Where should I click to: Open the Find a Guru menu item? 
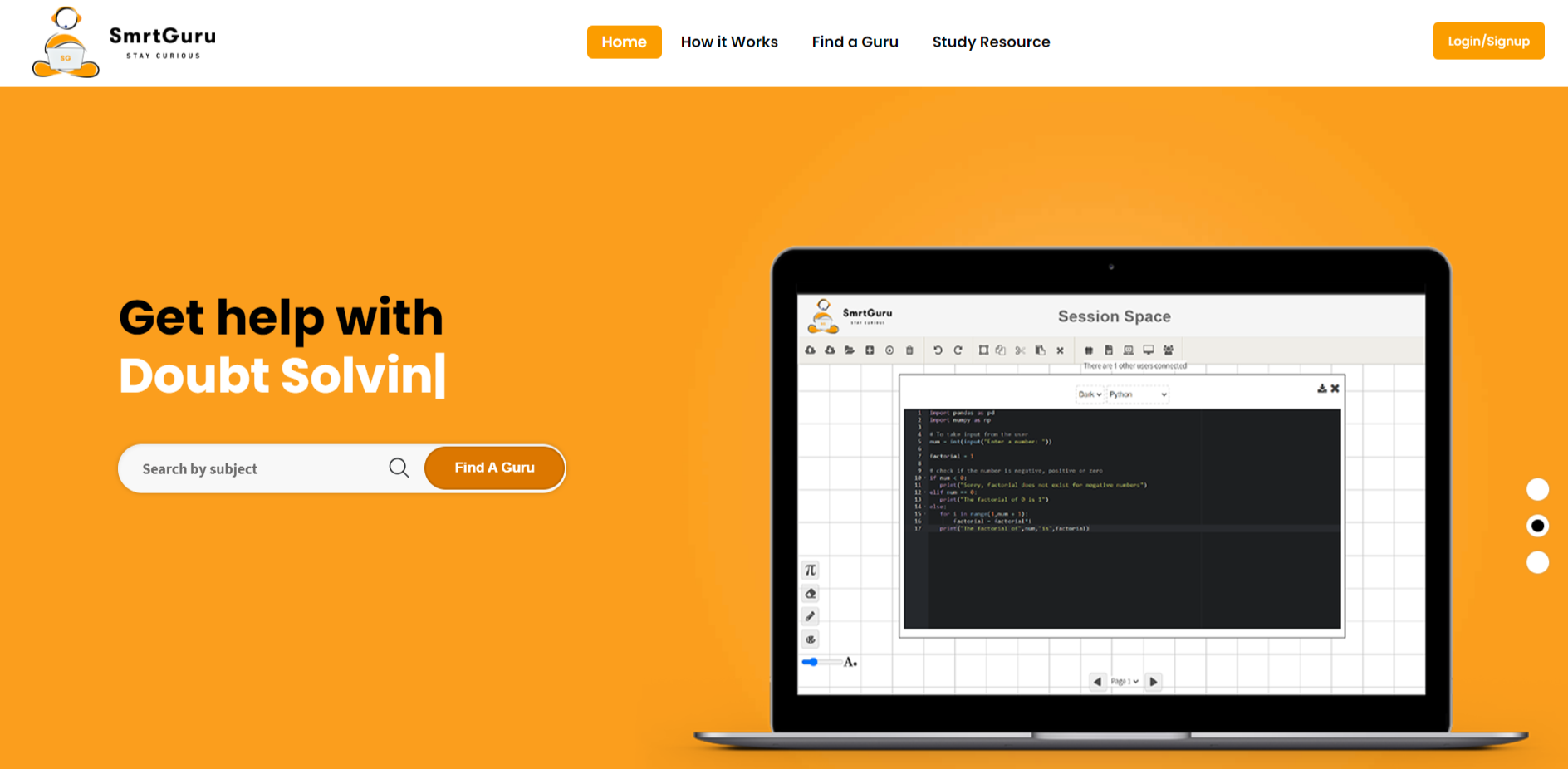click(855, 42)
